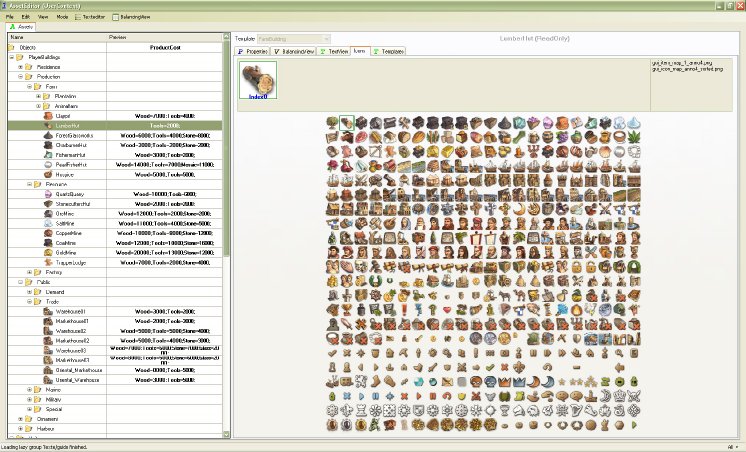Select the Oriental_Markethouse tree row
The height and width of the screenshot is (452, 746).
pos(115,370)
